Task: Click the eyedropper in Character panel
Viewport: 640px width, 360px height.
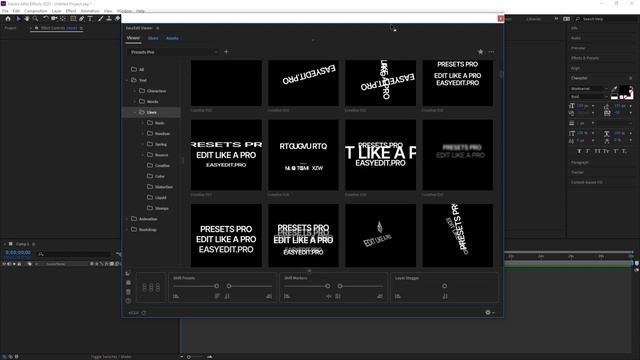Action: (615, 88)
